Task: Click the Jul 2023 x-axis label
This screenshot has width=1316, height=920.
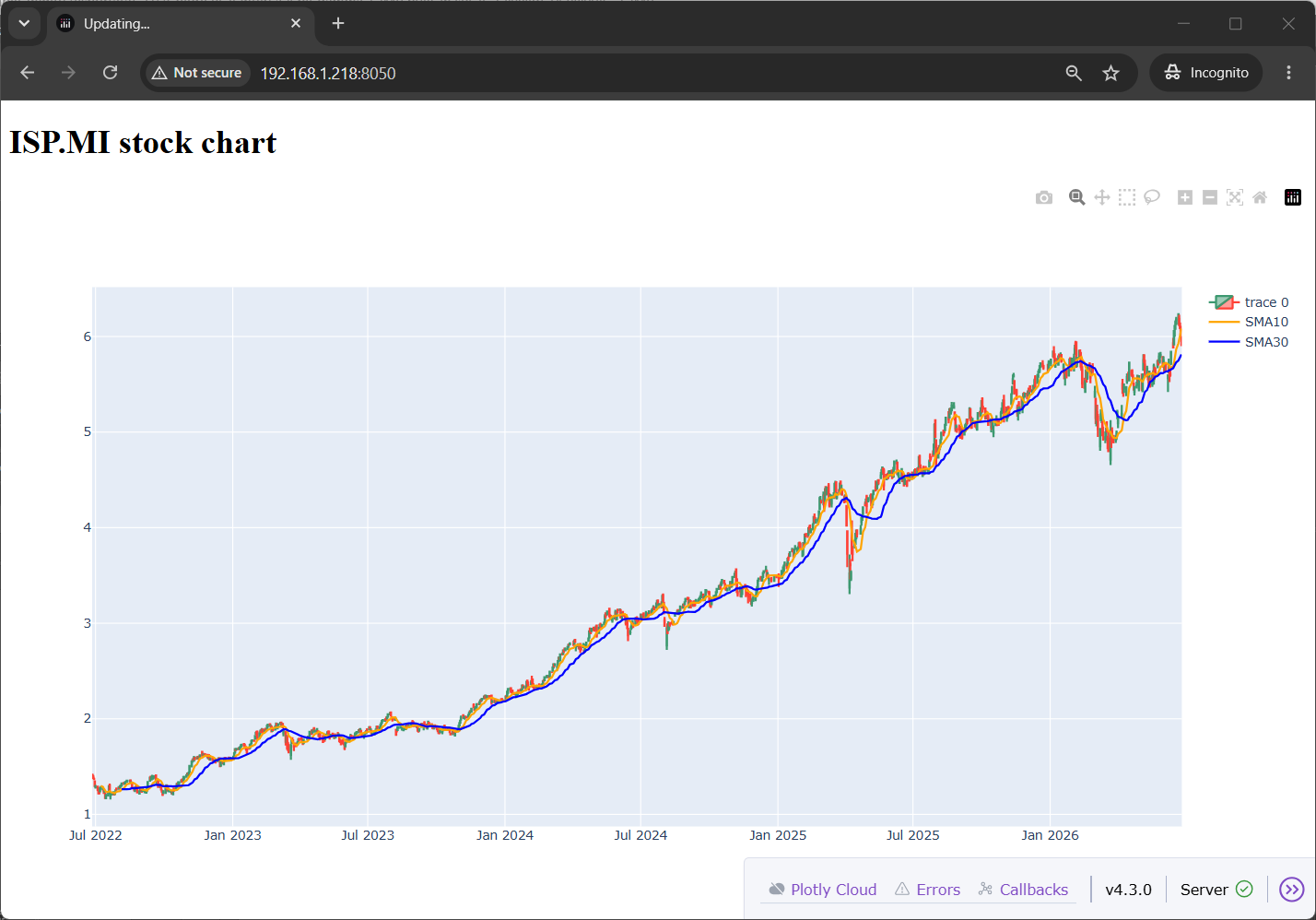Action: pyautogui.click(x=368, y=835)
